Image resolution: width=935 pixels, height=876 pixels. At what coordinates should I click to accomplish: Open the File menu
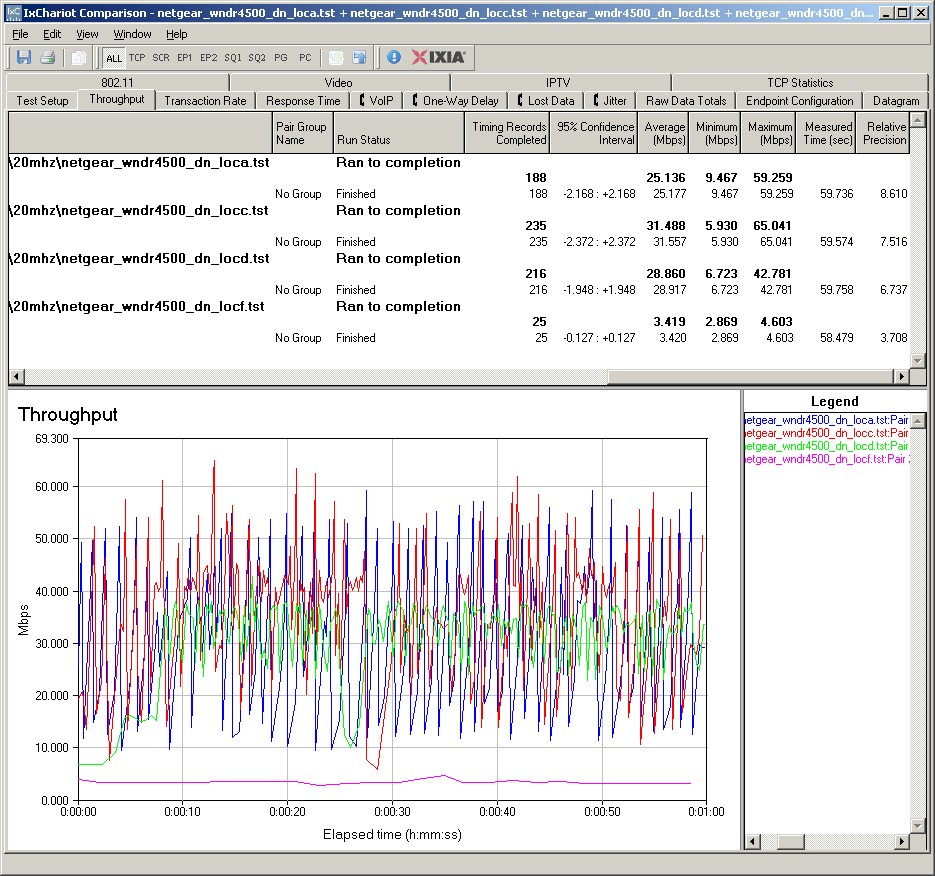click(x=20, y=34)
